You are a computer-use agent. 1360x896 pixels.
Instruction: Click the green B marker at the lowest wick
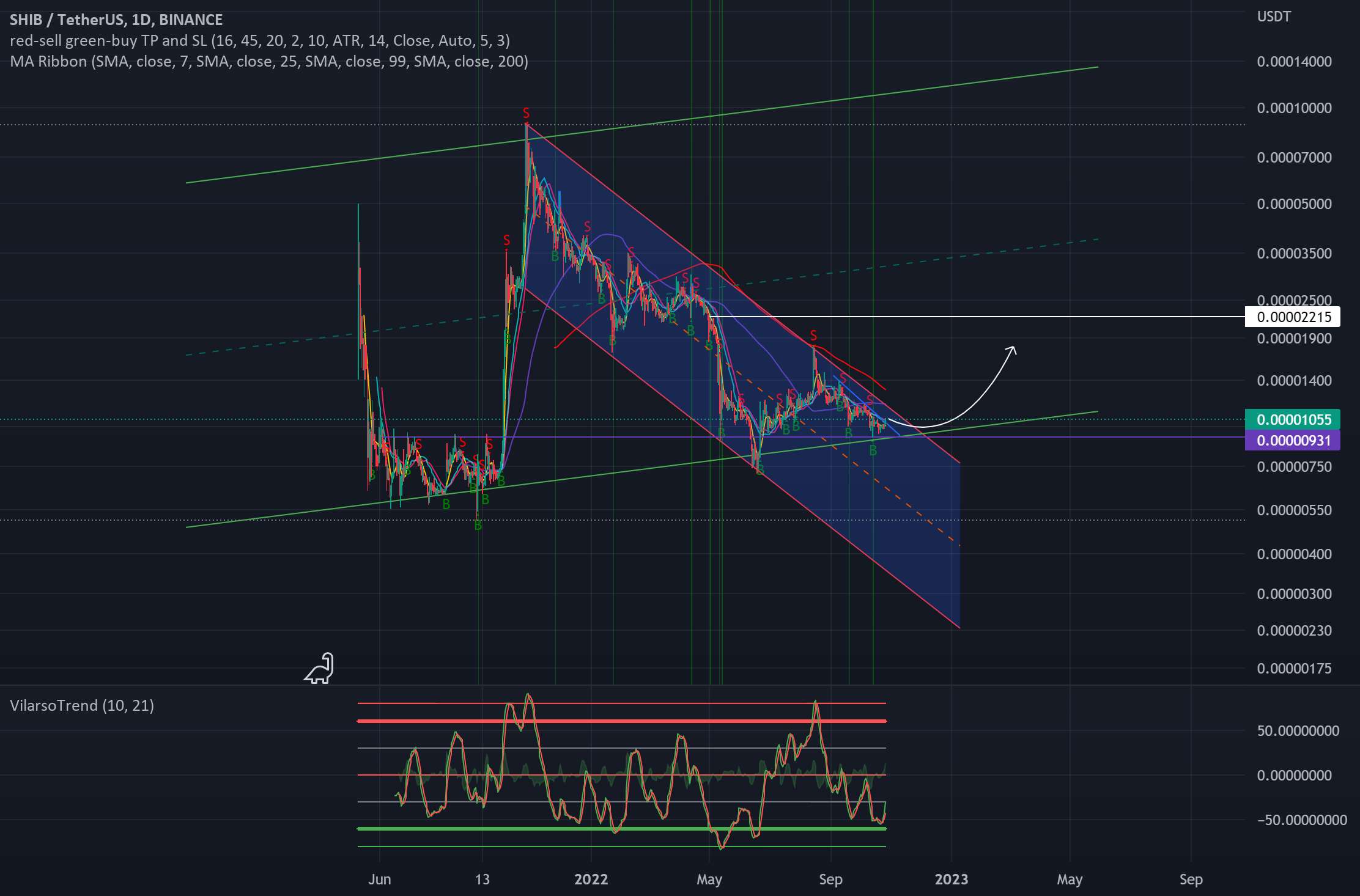pos(478,526)
